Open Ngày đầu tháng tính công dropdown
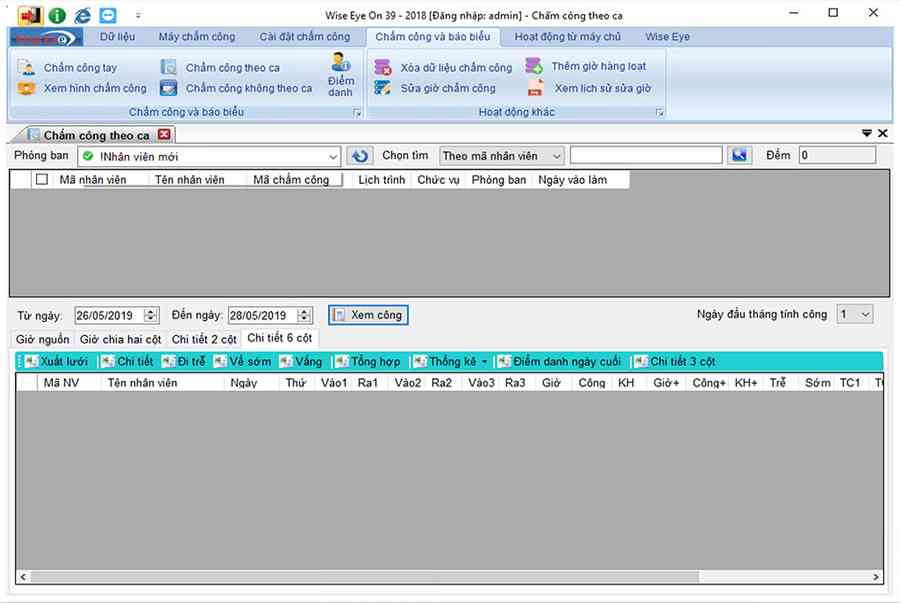 click(864, 314)
